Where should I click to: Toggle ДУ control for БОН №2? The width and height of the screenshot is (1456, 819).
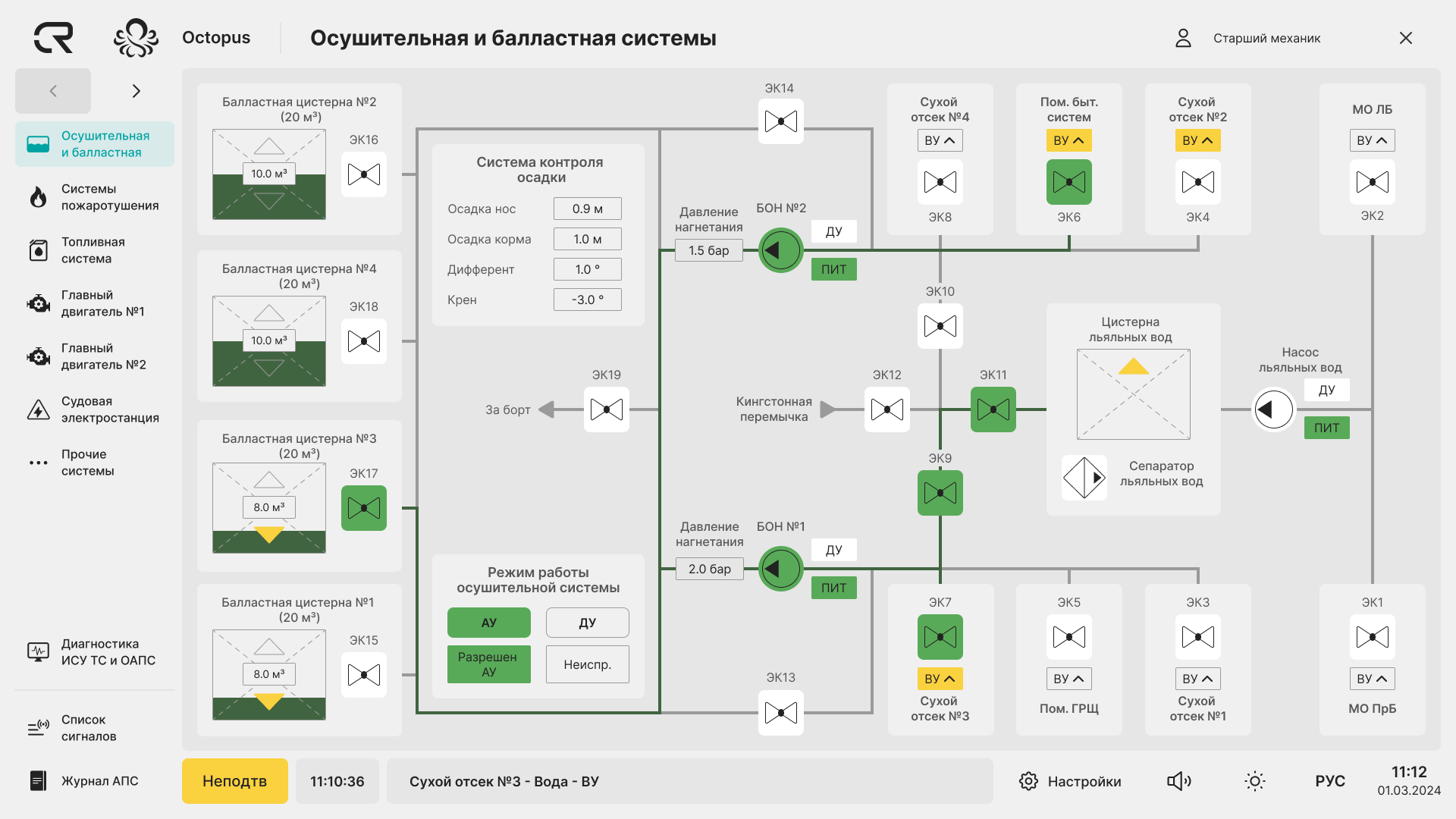(x=834, y=231)
